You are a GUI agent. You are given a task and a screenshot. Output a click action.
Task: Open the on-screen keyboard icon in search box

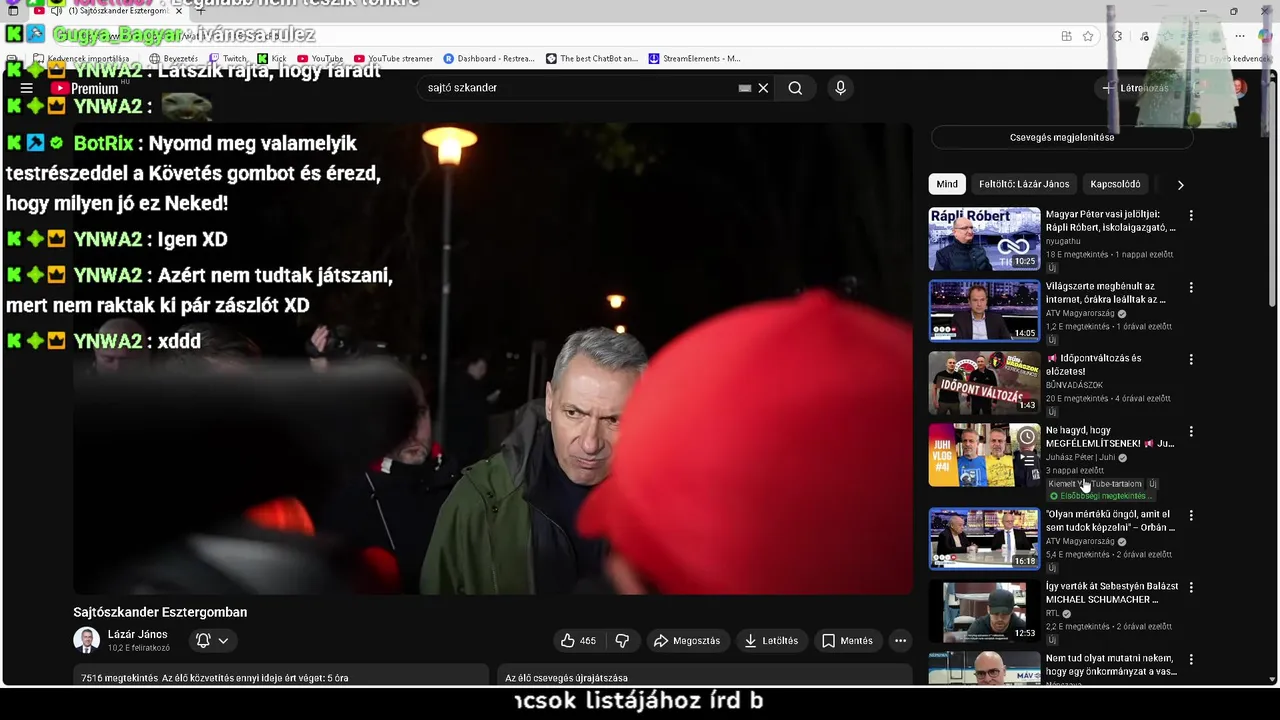[x=744, y=88]
